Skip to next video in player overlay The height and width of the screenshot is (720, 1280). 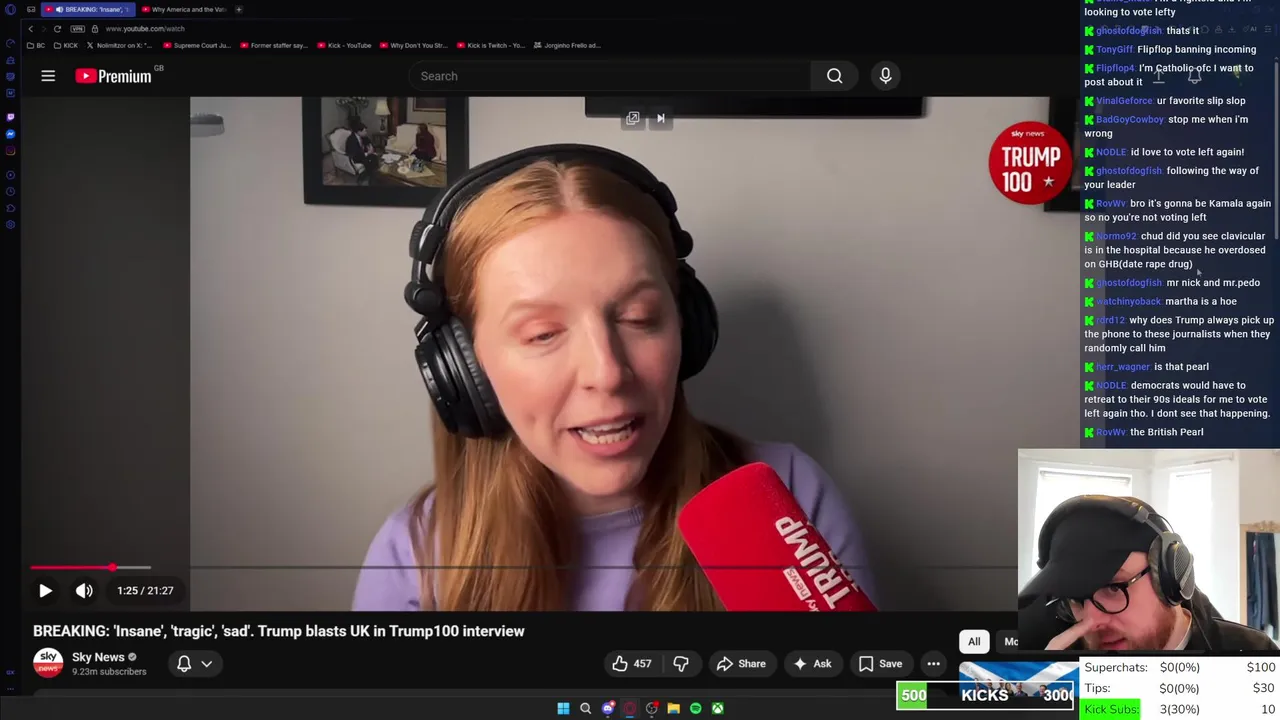[660, 119]
